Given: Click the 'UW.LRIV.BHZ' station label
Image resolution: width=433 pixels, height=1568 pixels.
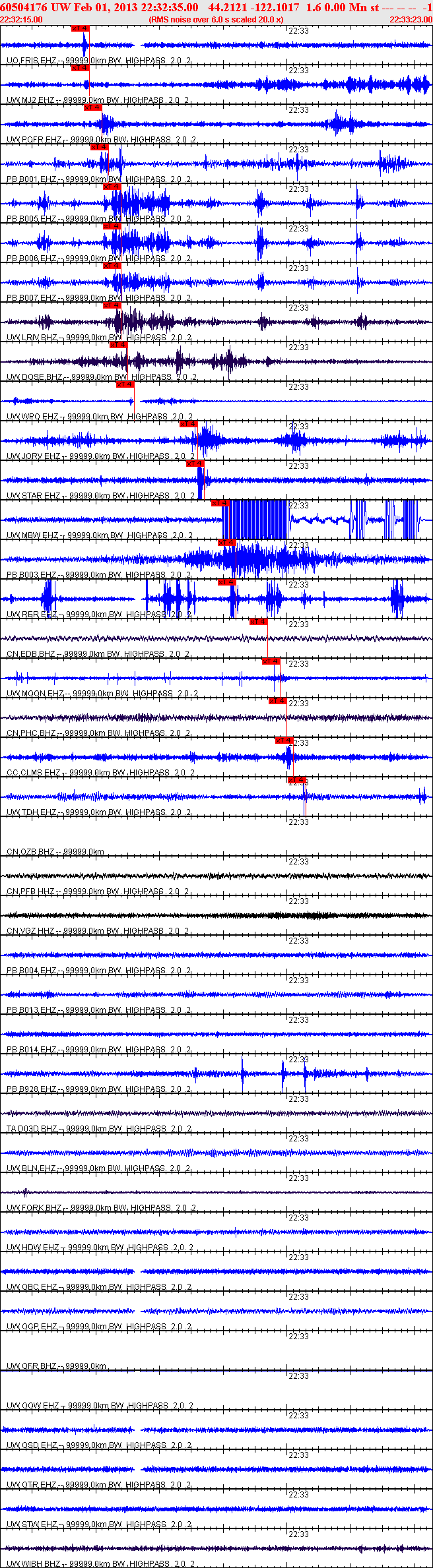Looking at the screenshot, I should coord(32,338).
